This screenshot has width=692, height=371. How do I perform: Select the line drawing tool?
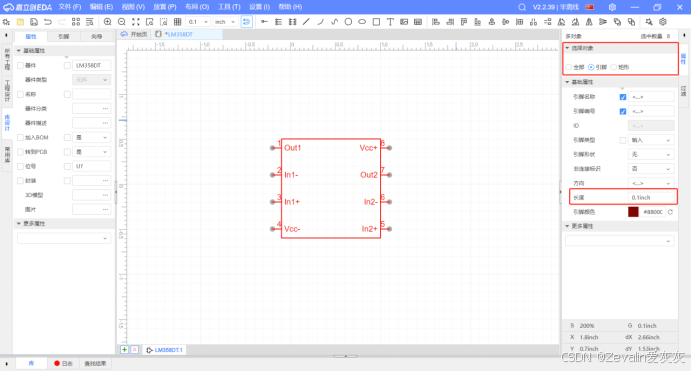click(x=306, y=22)
